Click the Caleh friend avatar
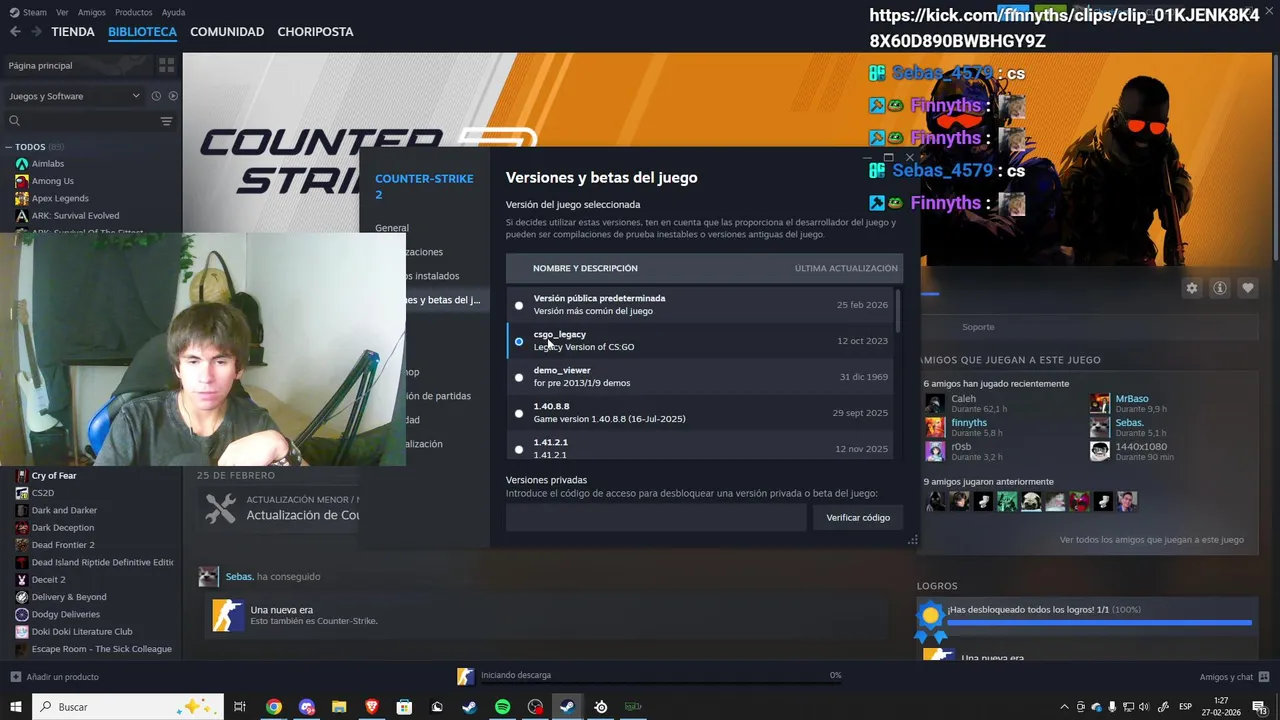This screenshot has width=1280, height=720. coord(935,403)
